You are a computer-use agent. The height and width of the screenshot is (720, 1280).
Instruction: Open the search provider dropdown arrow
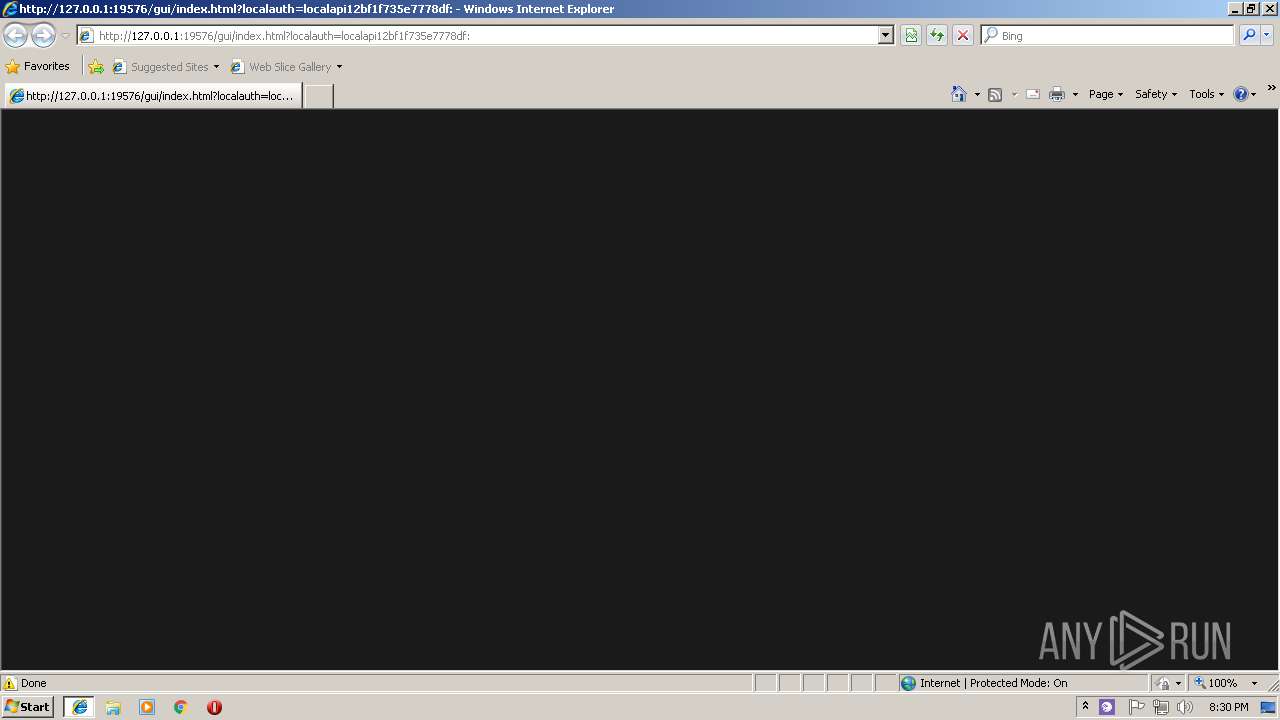pyautogui.click(x=1267, y=35)
